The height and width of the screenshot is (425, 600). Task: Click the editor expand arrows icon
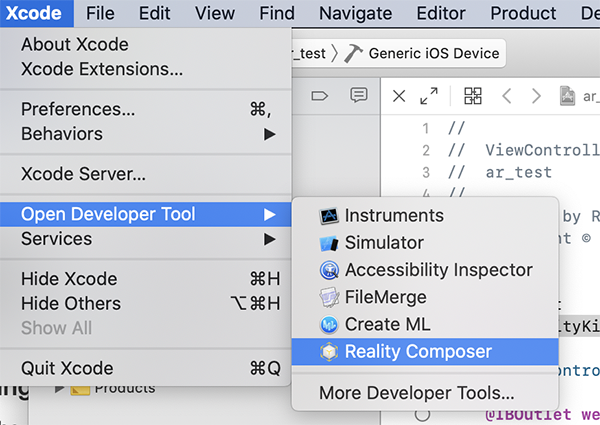coord(429,96)
